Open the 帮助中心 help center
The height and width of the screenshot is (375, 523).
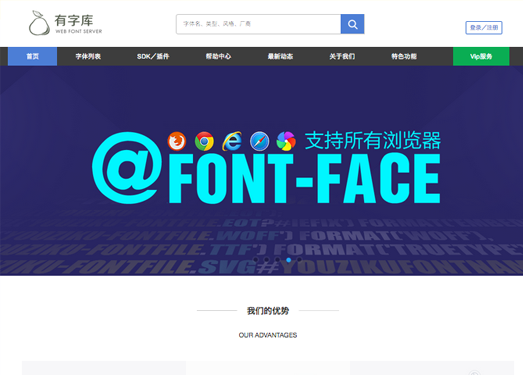point(218,56)
